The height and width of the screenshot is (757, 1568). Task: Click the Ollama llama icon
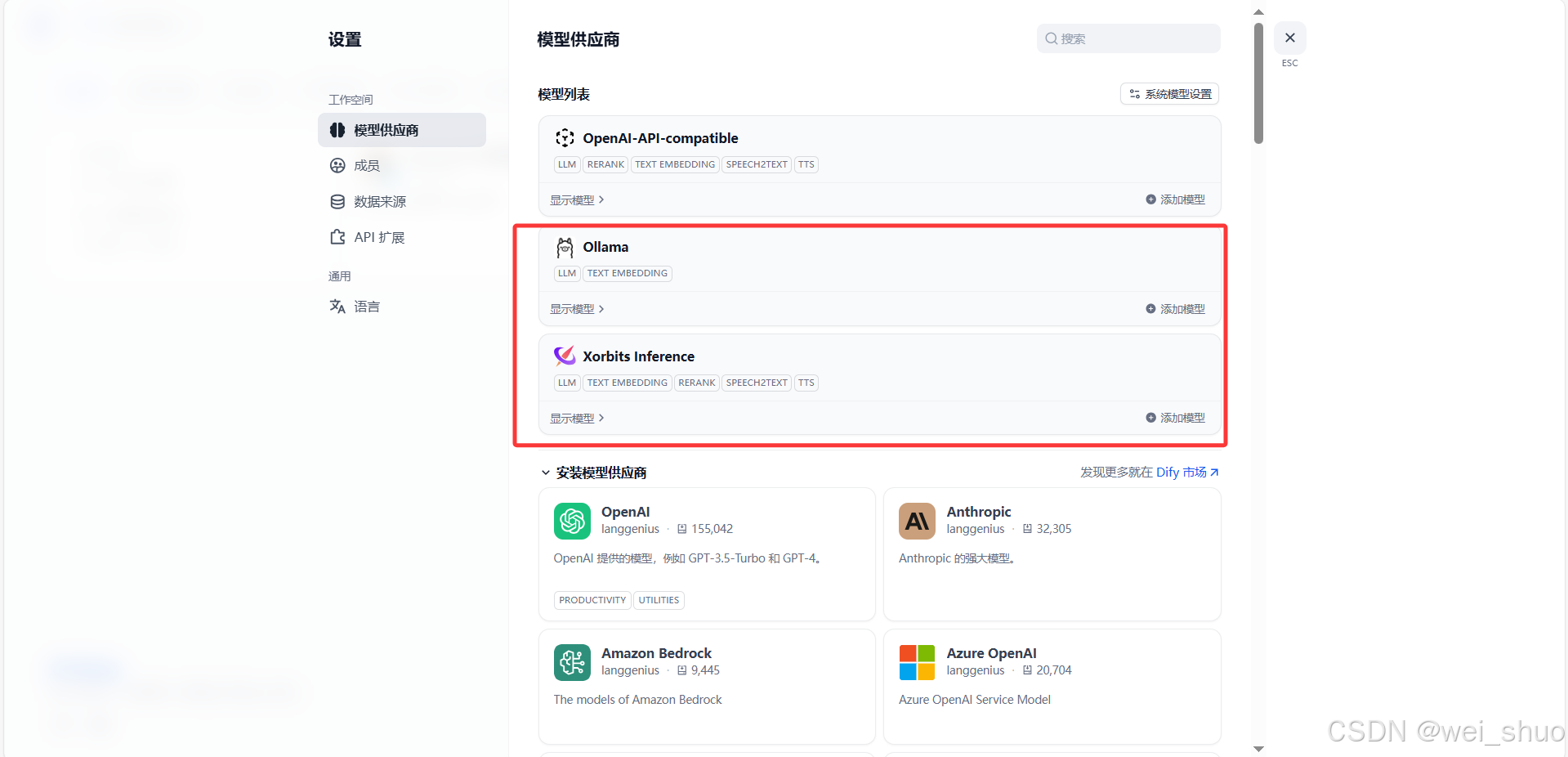coord(565,247)
